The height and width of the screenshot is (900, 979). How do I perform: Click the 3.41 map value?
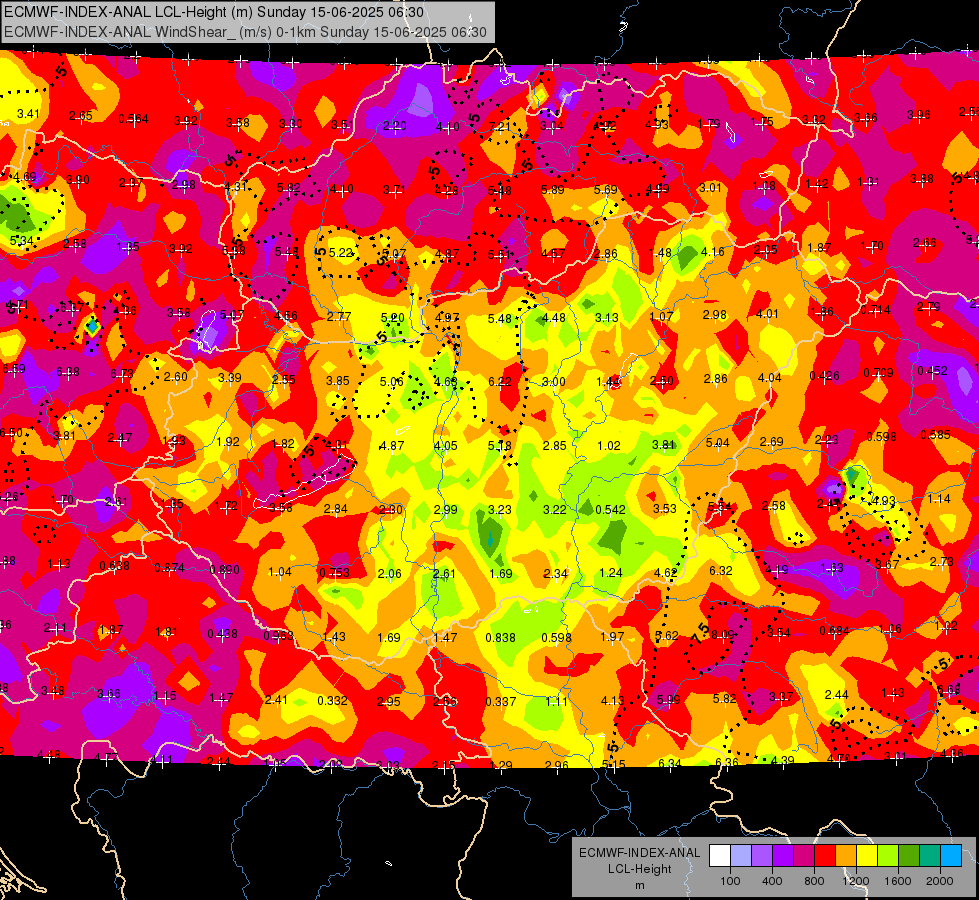[x=28, y=114]
